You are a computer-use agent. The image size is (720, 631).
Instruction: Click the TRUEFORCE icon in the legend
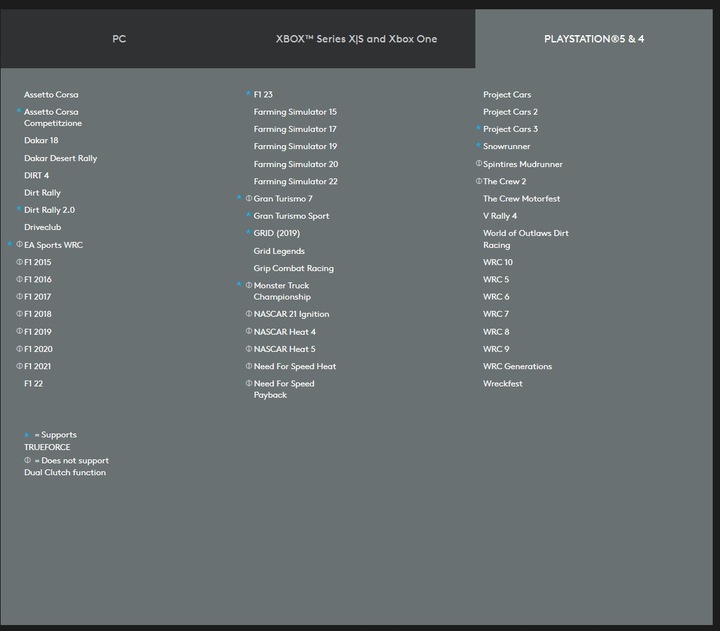click(x=27, y=435)
